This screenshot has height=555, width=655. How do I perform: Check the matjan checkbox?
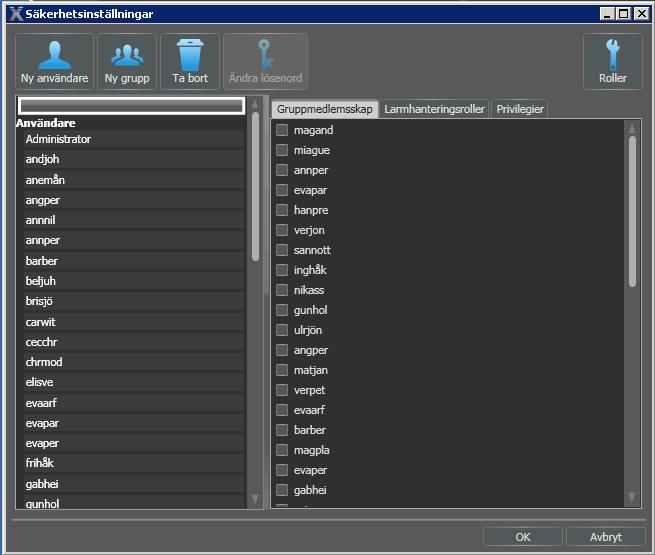[x=282, y=370]
